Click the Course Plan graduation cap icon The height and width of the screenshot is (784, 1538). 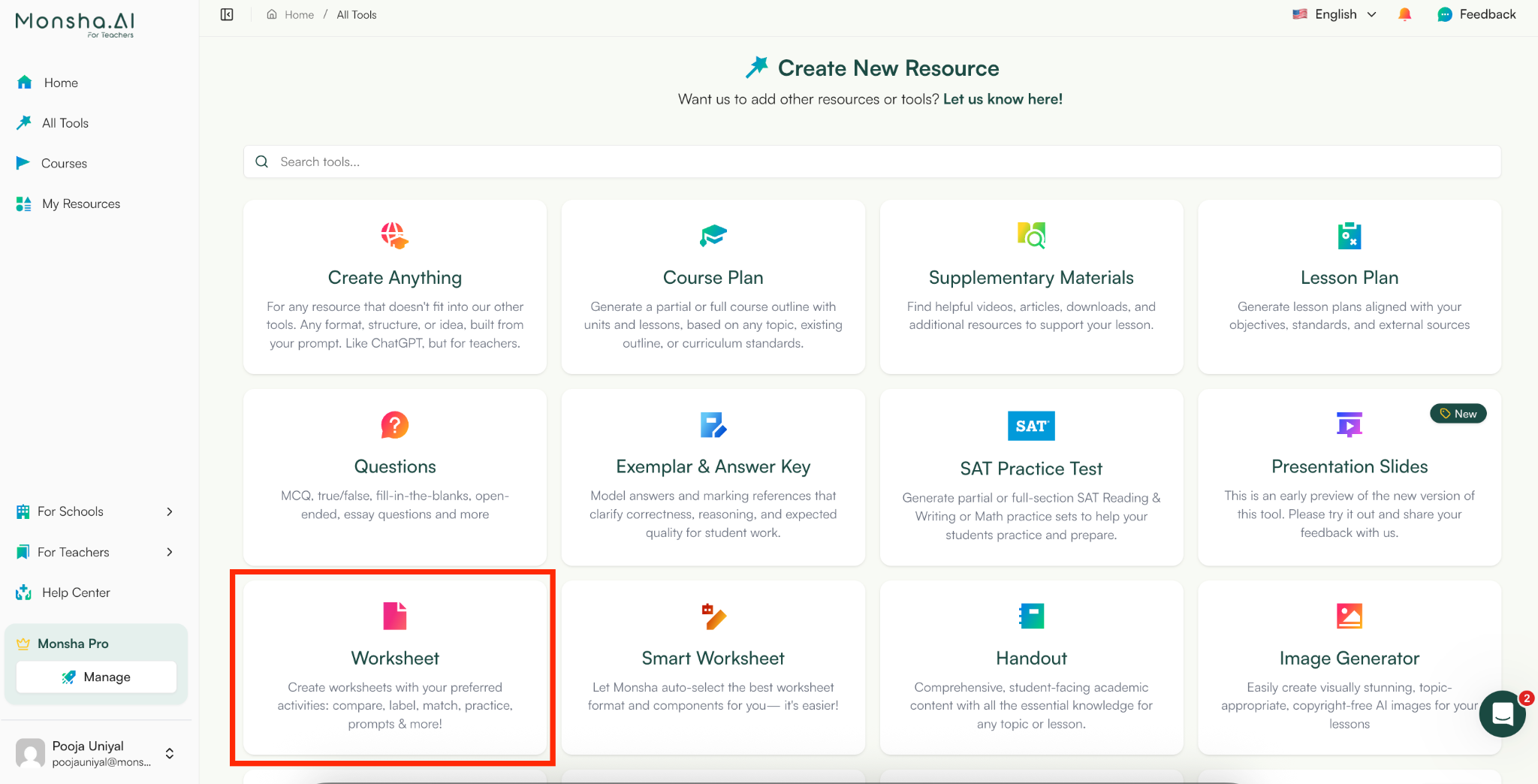(712, 235)
